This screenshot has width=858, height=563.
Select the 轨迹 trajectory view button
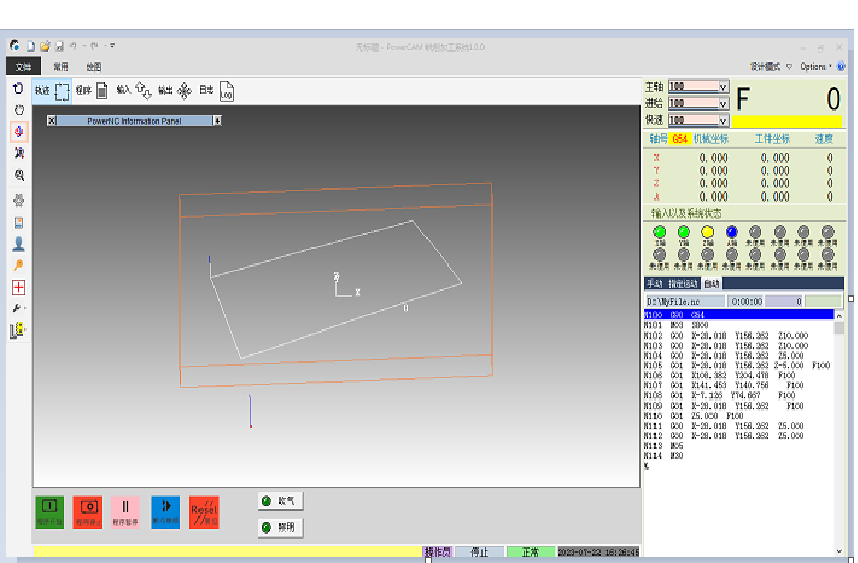(x=52, y=91)
